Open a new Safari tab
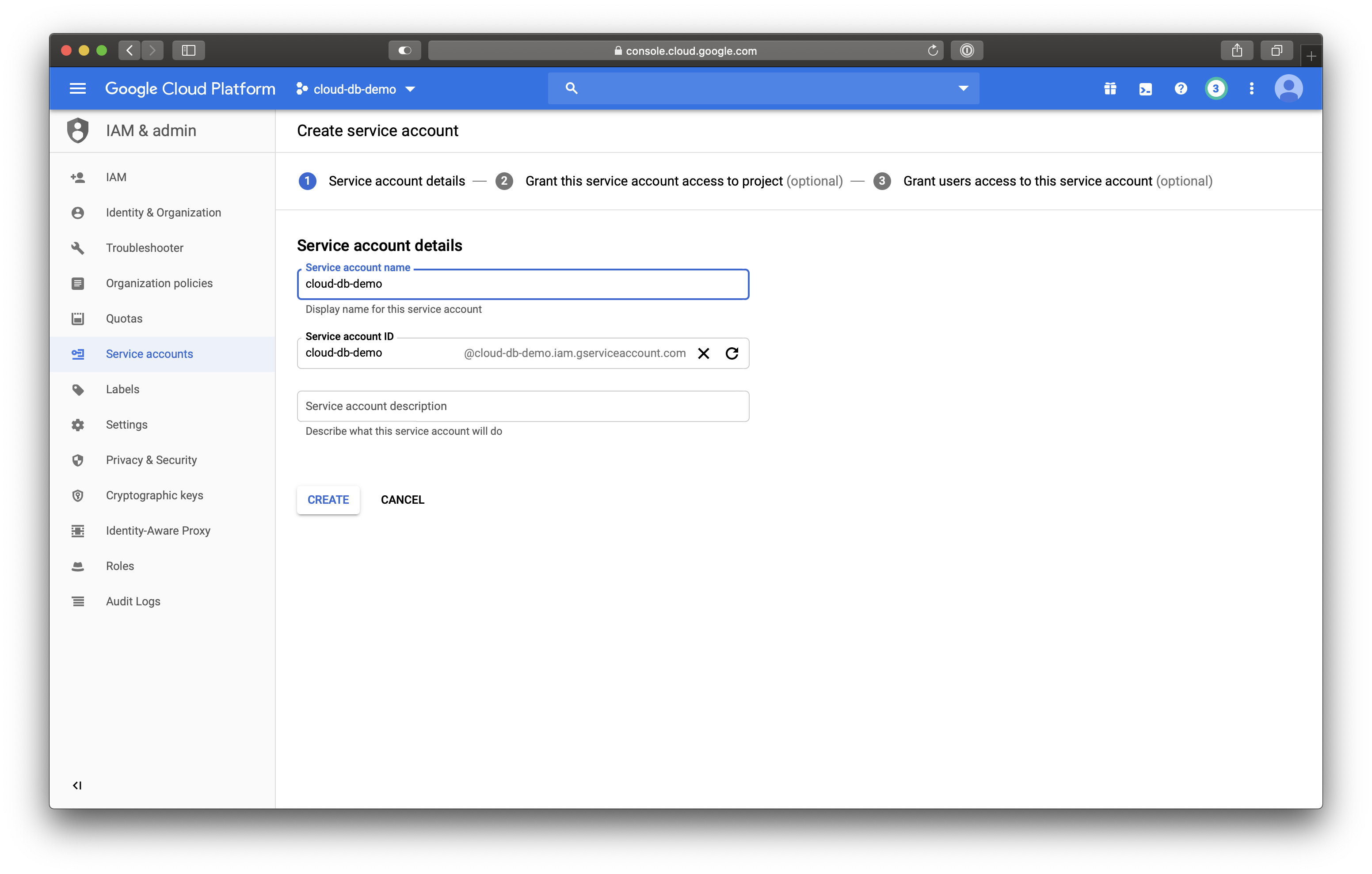The width and height of the screenshot is (1372, 874). click(1311, 56)
